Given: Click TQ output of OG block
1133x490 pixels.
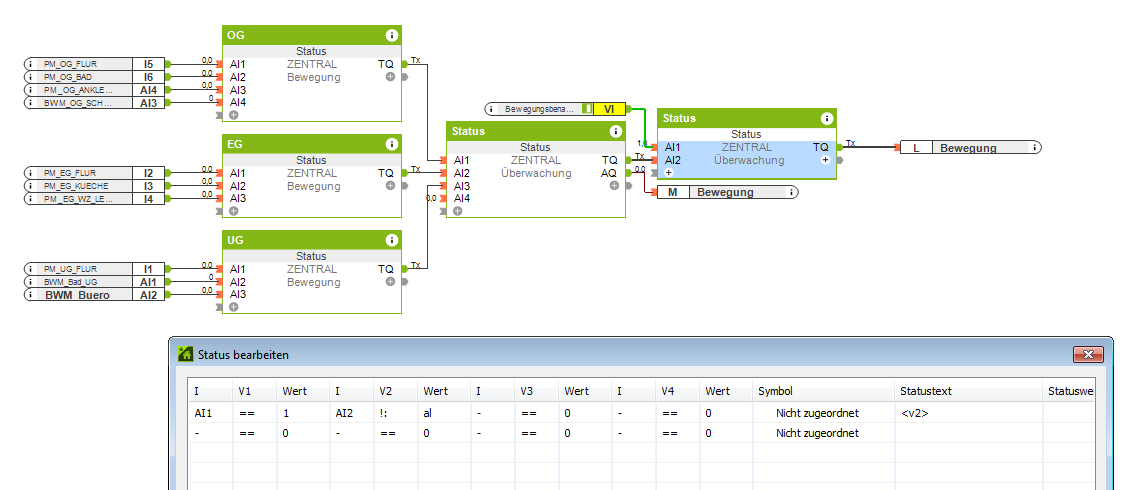Looking at the screenshot, I should (386, 64).
